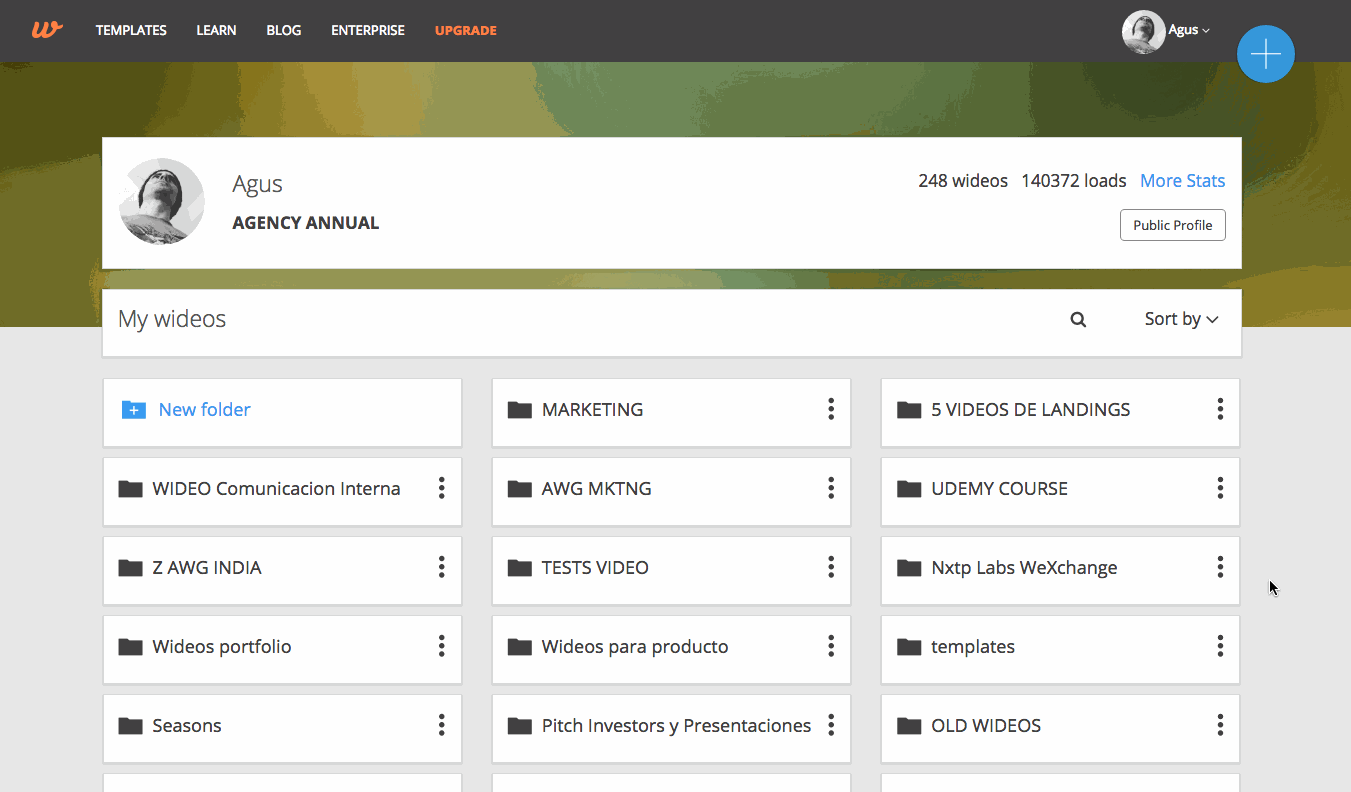The image size is (1351, 792).
Task: Open options menu for OLD WIDEOS folder
Action: click(x=1220, y=725)
